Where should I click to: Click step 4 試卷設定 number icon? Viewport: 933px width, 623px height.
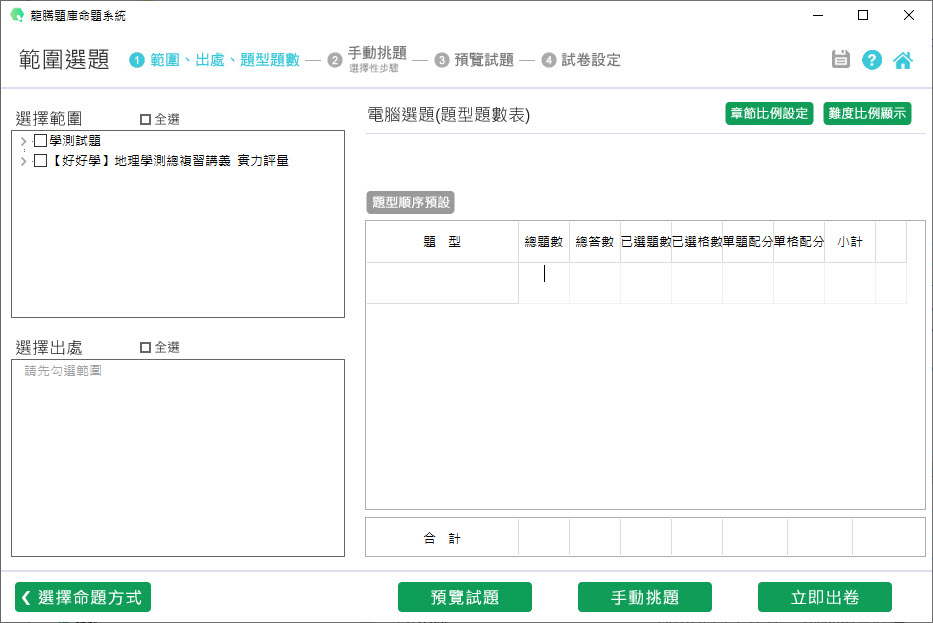(549, 60)
